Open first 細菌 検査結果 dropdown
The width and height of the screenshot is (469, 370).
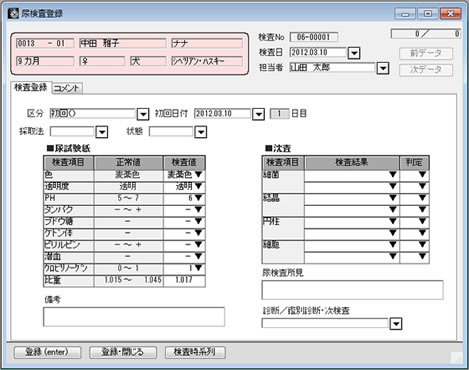point(393,174)
